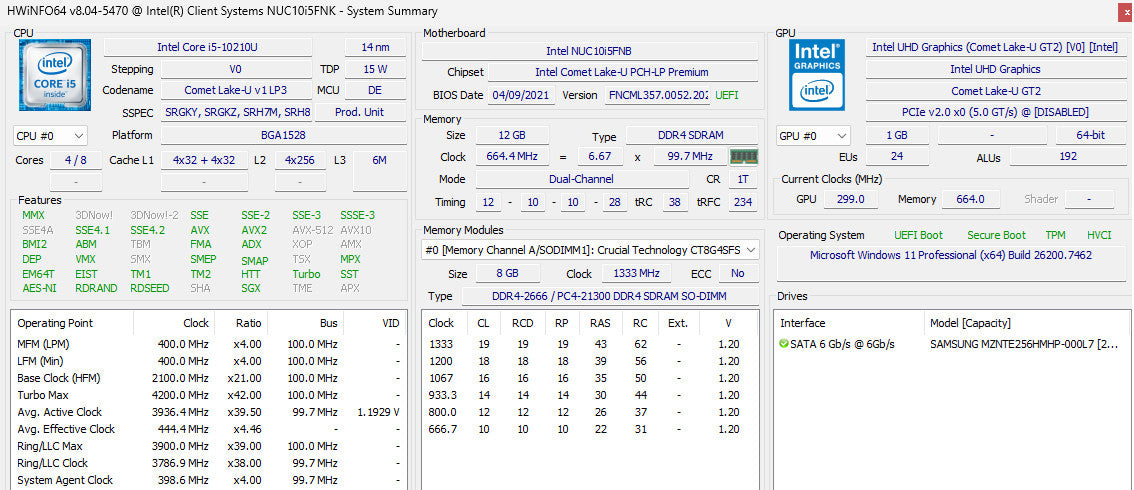This screenshot has width=1134, height=490.
Task: Click the memory clock 664.4 MHz value
Action: (x=512, y=157)
